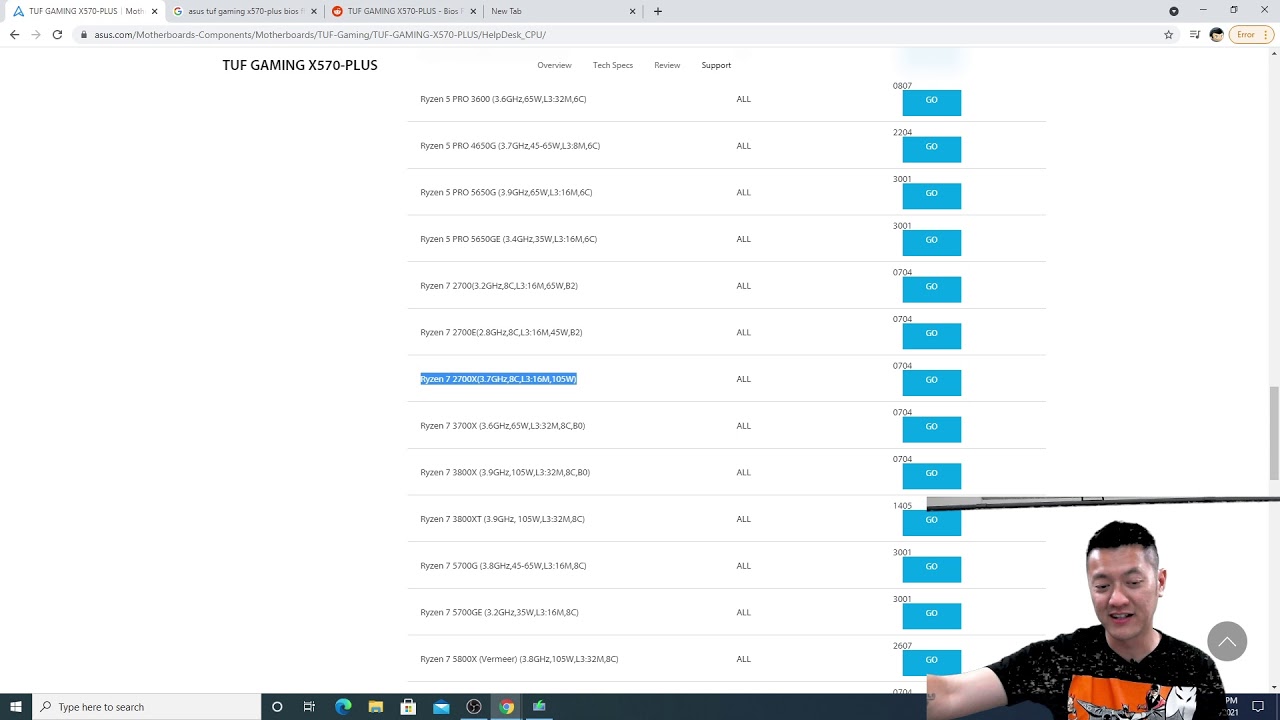
Task: Open Tech Specs section
Action: pos(613,65)
